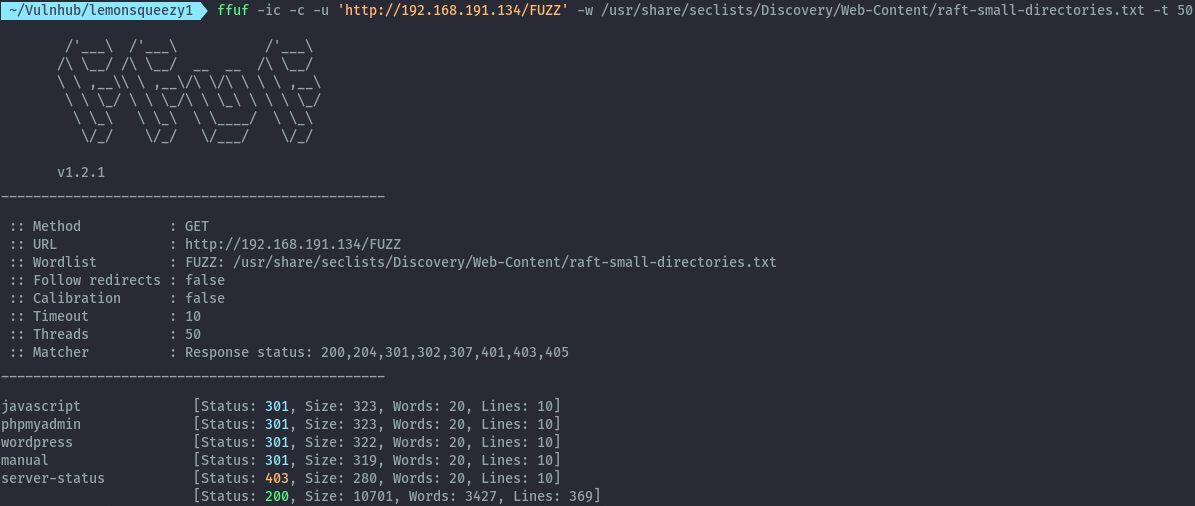The width and height of the screenshot is (1195, 506).
Task: Click the green 200 status code
Action: [x=277, y=497]
